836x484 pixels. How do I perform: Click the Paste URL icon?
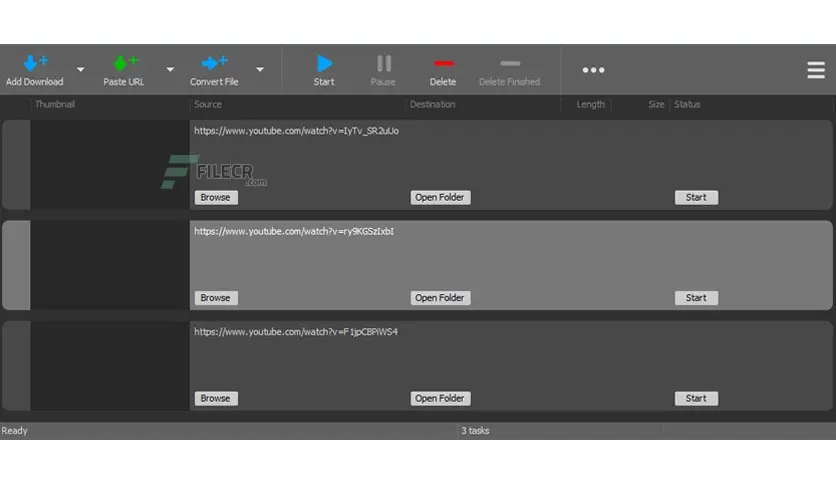[x=124, y=64]
